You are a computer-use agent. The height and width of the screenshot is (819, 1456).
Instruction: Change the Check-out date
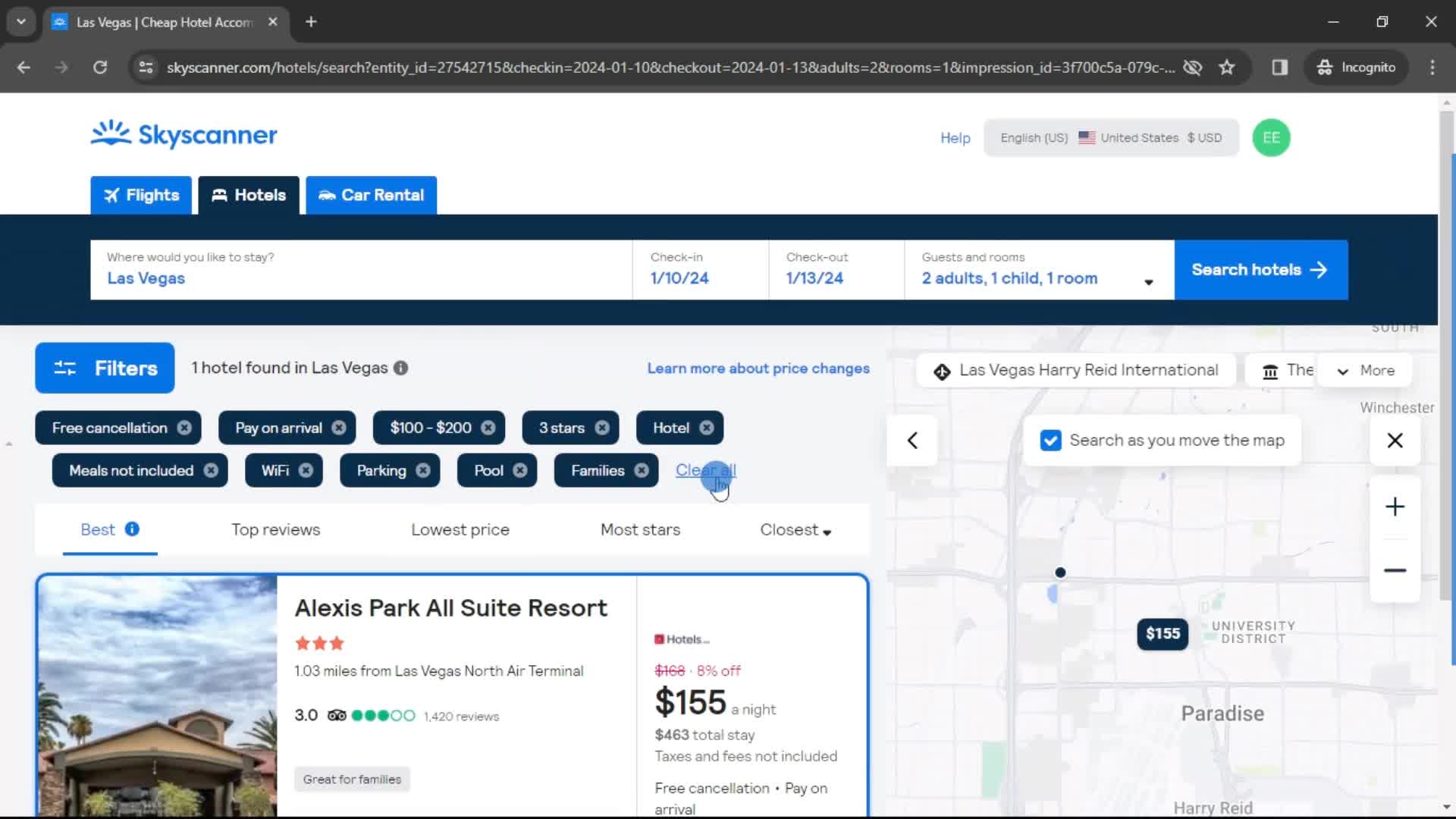tap(836, 270)
